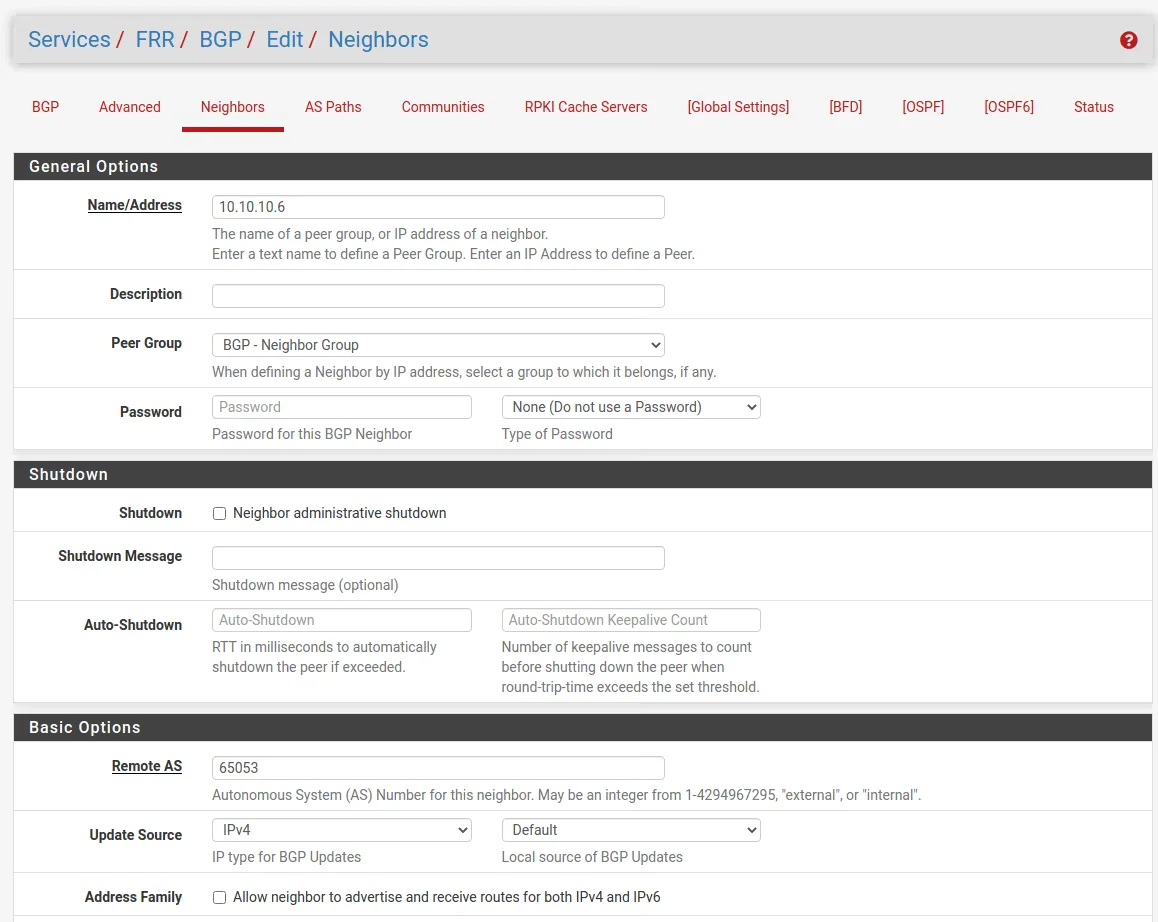Open the Communities tab

[x=443, y=107]
